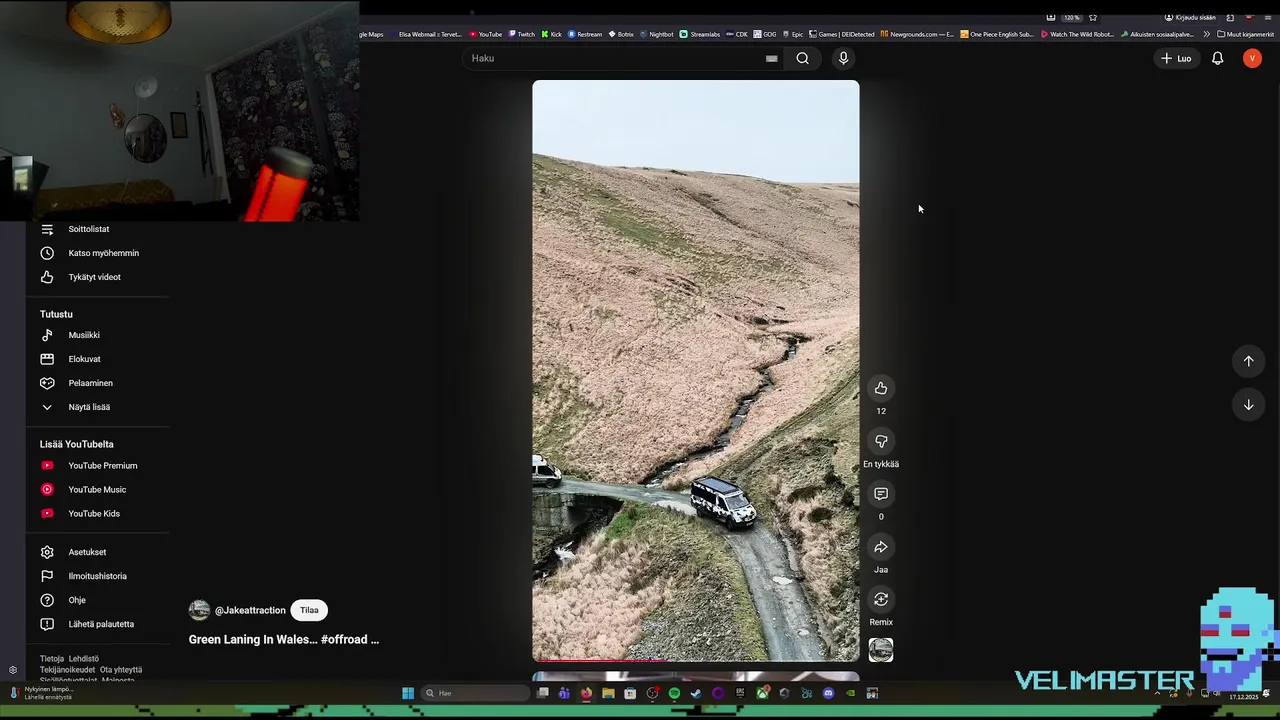Share the short with the Jaa arrow
This screenshot has height=720, width=1280.
(881, 547)
